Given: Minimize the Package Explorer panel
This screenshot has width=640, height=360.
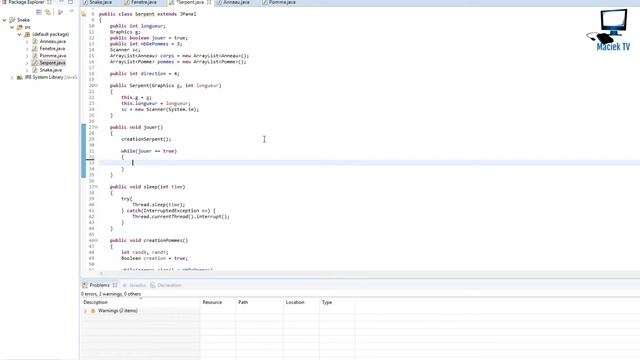Looking at the screenshot, I should pyautogui.click(x=61, y=2).
